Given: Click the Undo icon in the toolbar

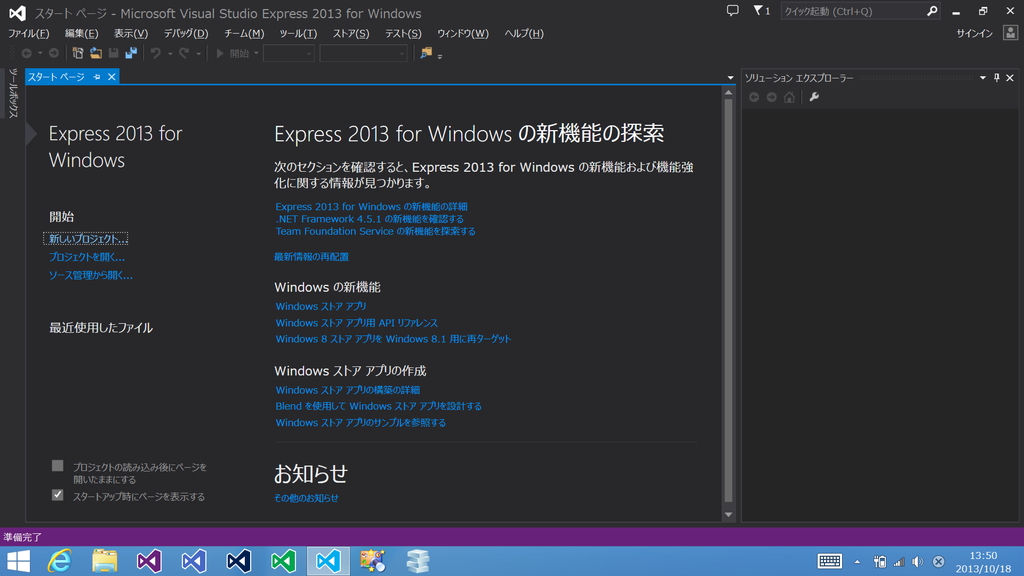Looking at the screenshot, I should point(155,53).
